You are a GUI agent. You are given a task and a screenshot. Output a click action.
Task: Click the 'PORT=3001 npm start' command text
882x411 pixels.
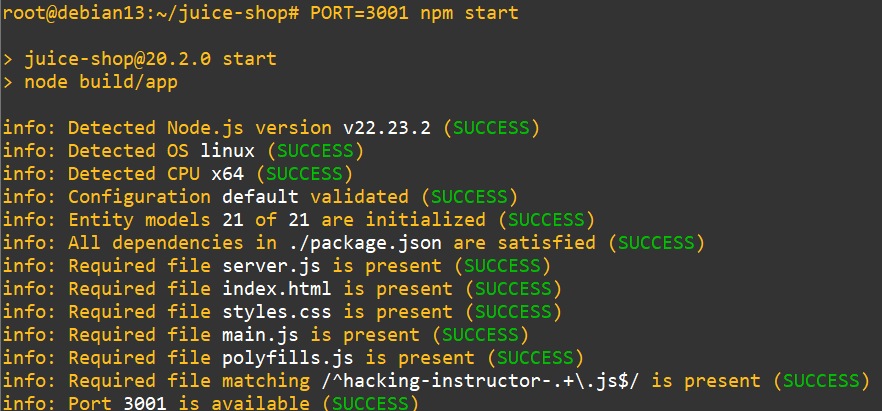tap(414, 12)
